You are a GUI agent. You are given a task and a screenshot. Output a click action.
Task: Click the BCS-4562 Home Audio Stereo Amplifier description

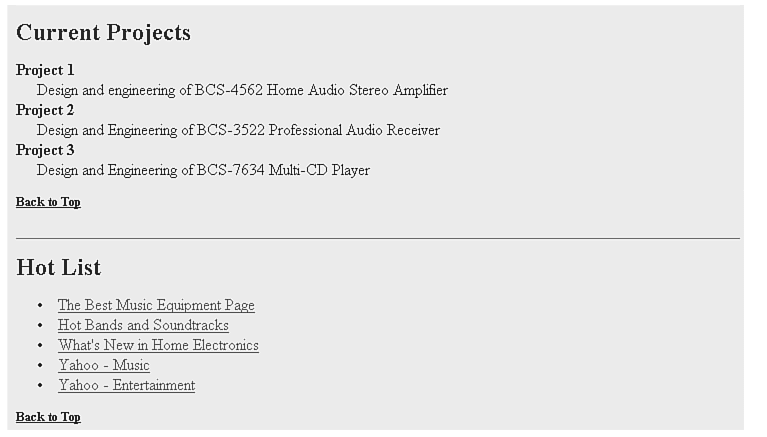click(242, 90)
